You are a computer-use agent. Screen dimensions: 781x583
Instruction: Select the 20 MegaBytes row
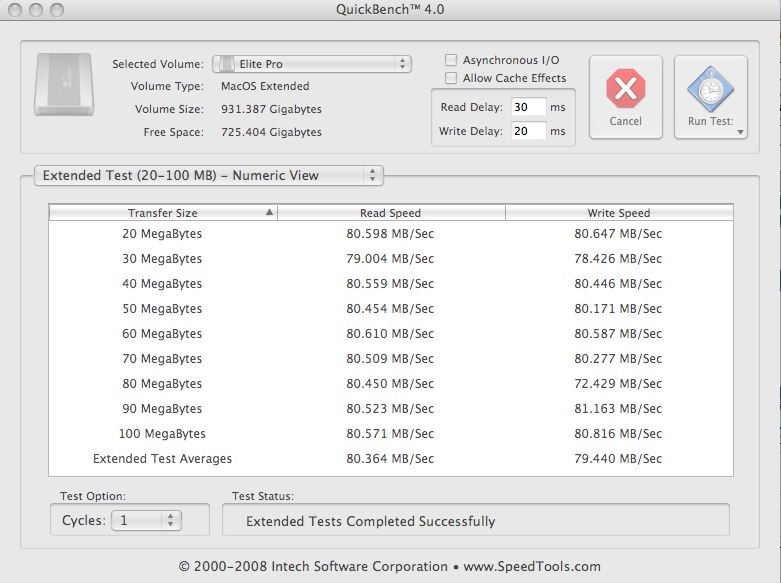tap(391, 234)
